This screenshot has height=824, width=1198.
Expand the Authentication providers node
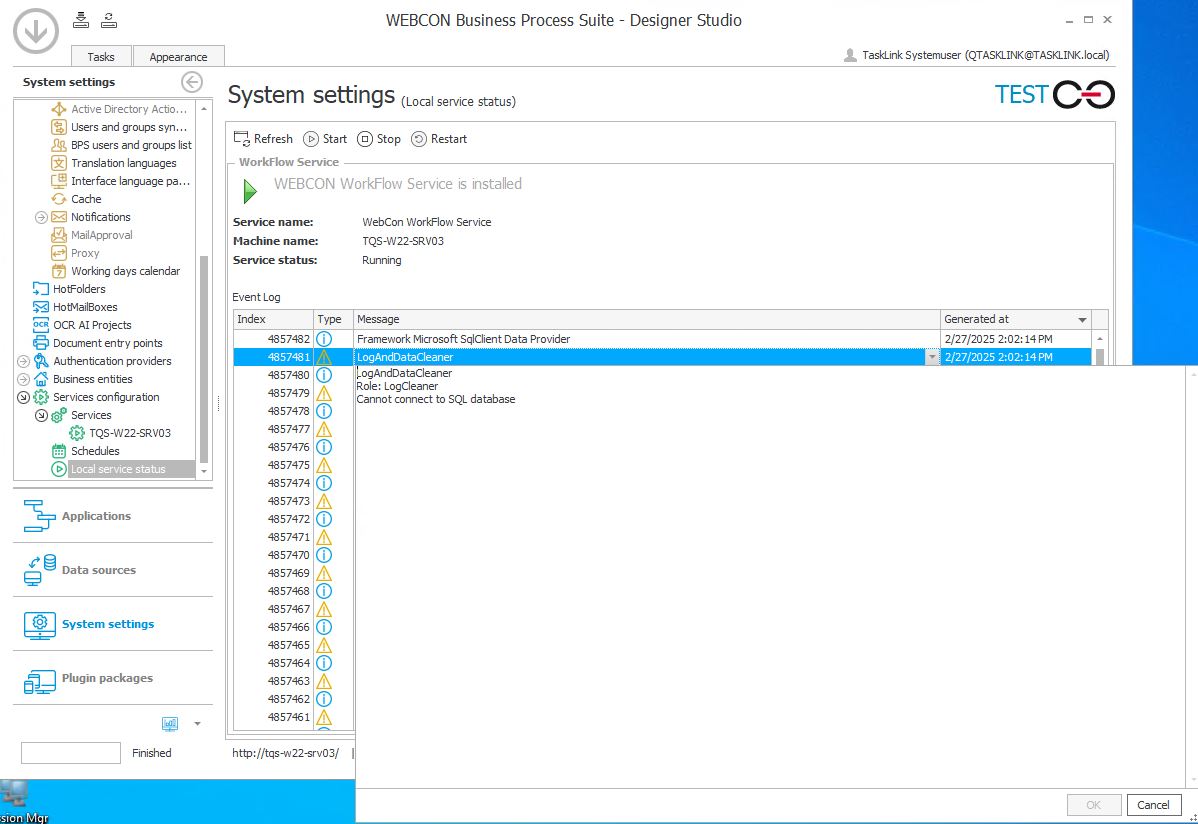pyautogui.click(x=23, y=361)
